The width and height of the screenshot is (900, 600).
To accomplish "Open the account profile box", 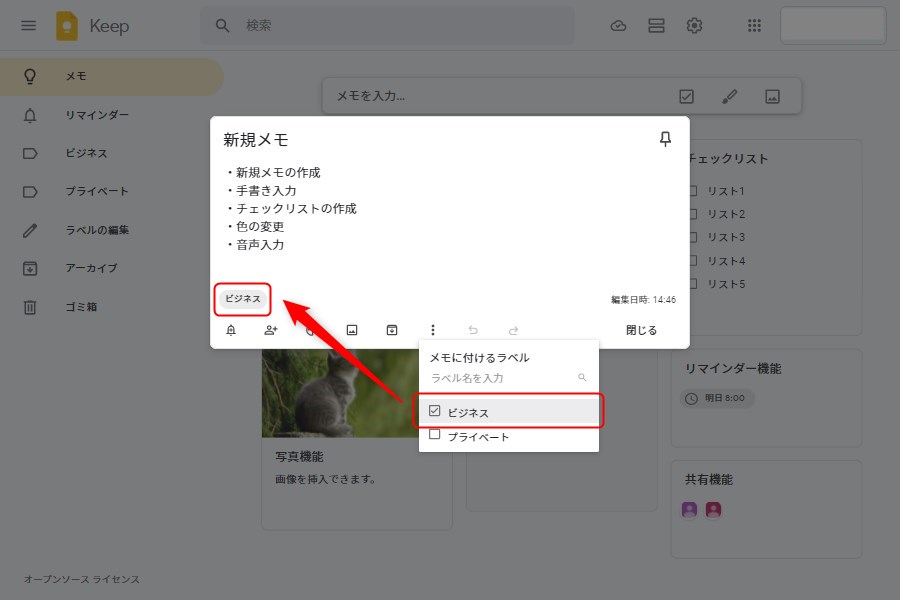I will coord(832,26).
